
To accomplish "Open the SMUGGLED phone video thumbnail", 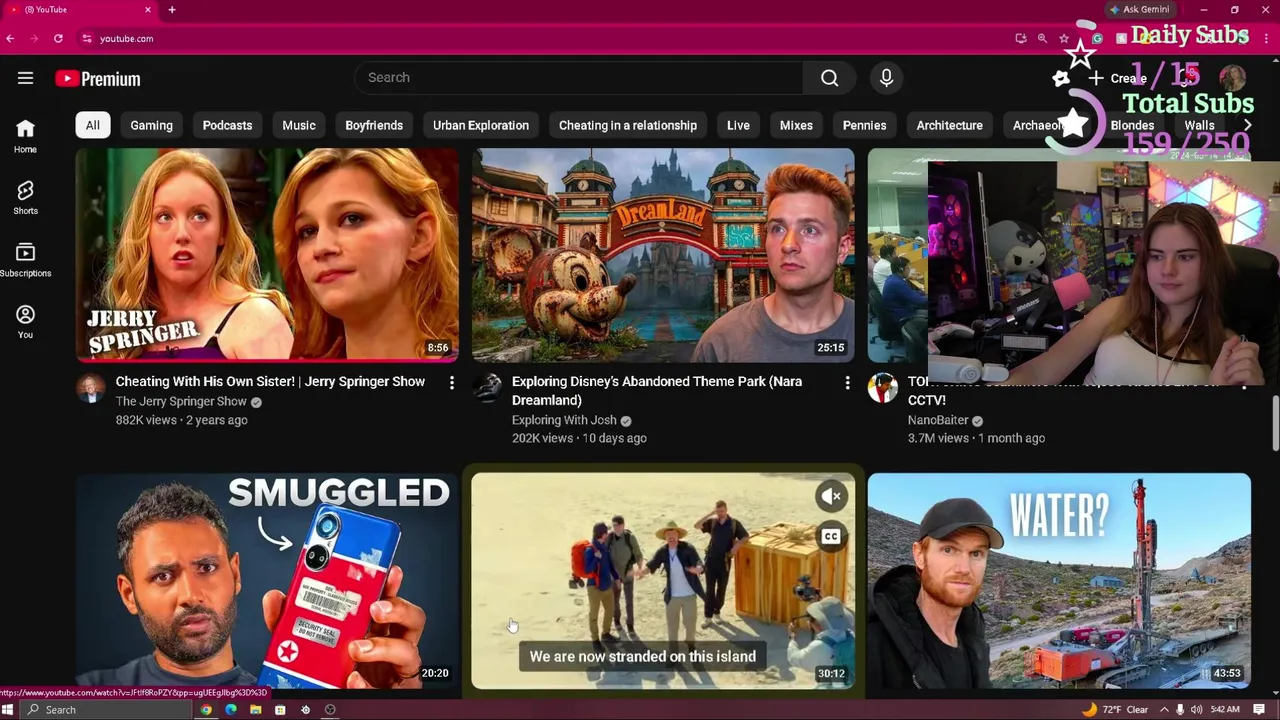I will [267, 581].
